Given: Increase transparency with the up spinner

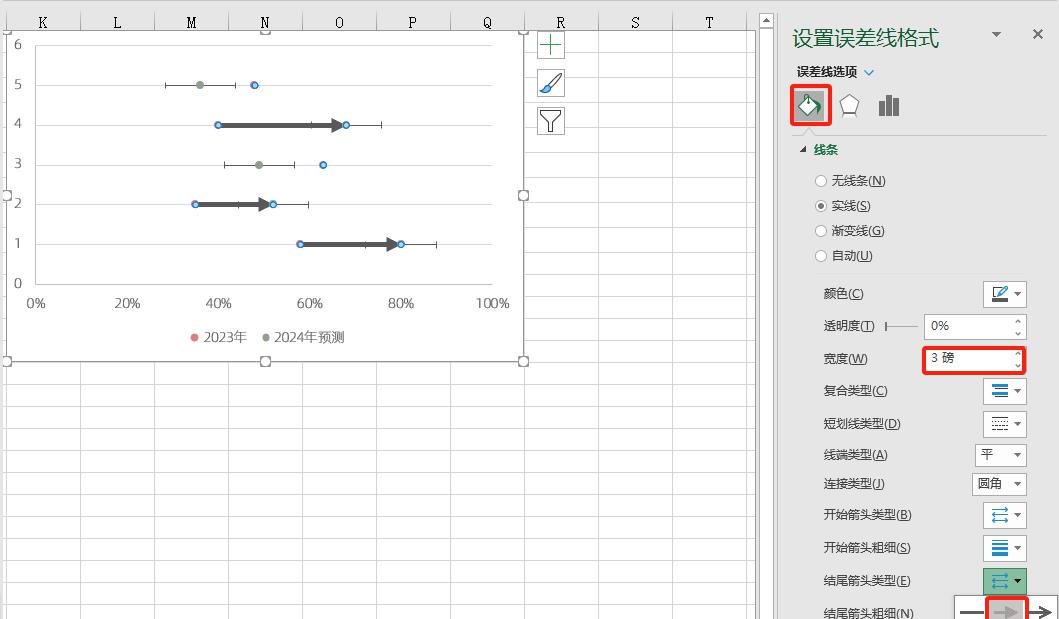Looking at the screenshot, I should click(x=1018, y=321).
